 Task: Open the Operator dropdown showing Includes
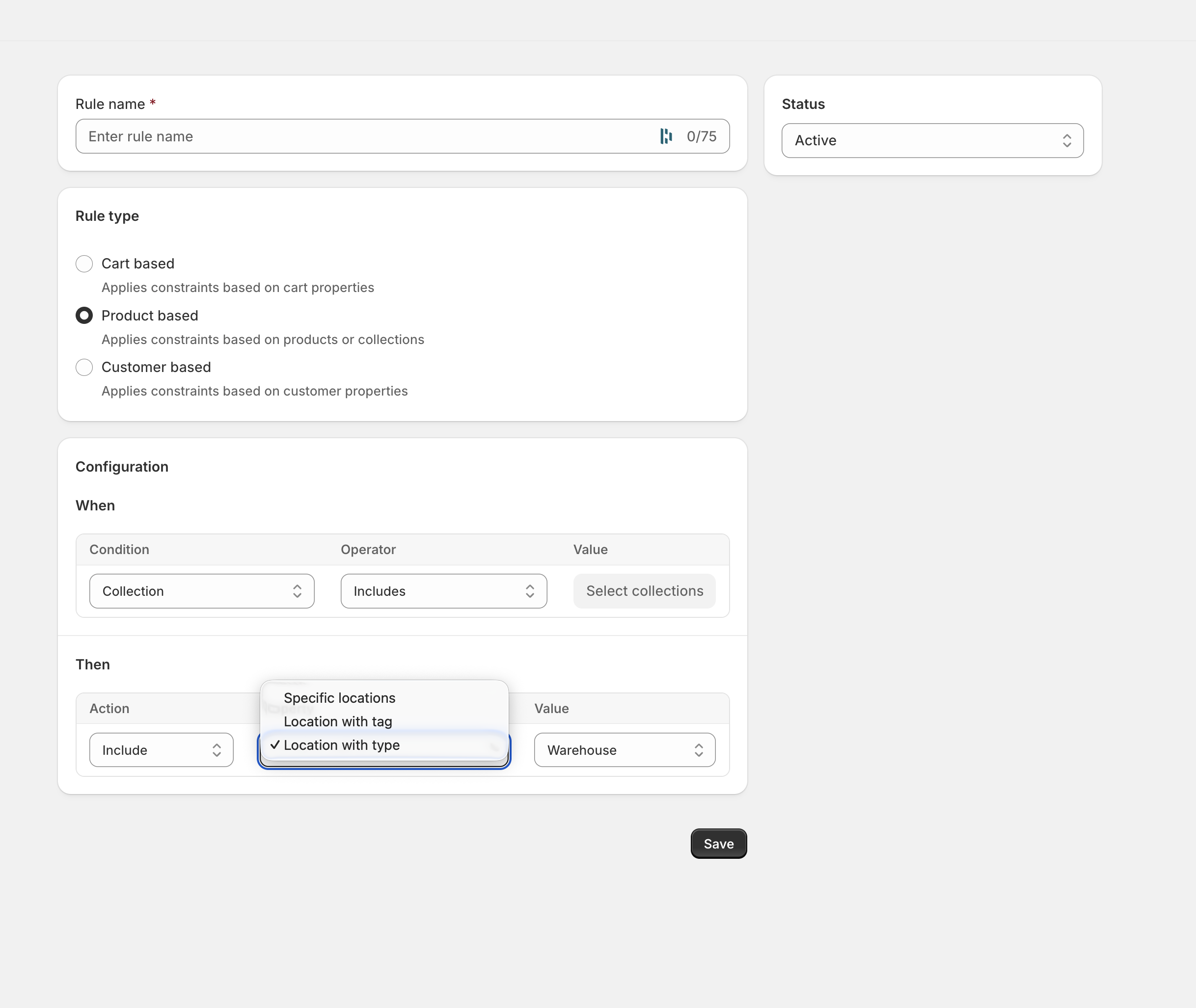(444, 591)
